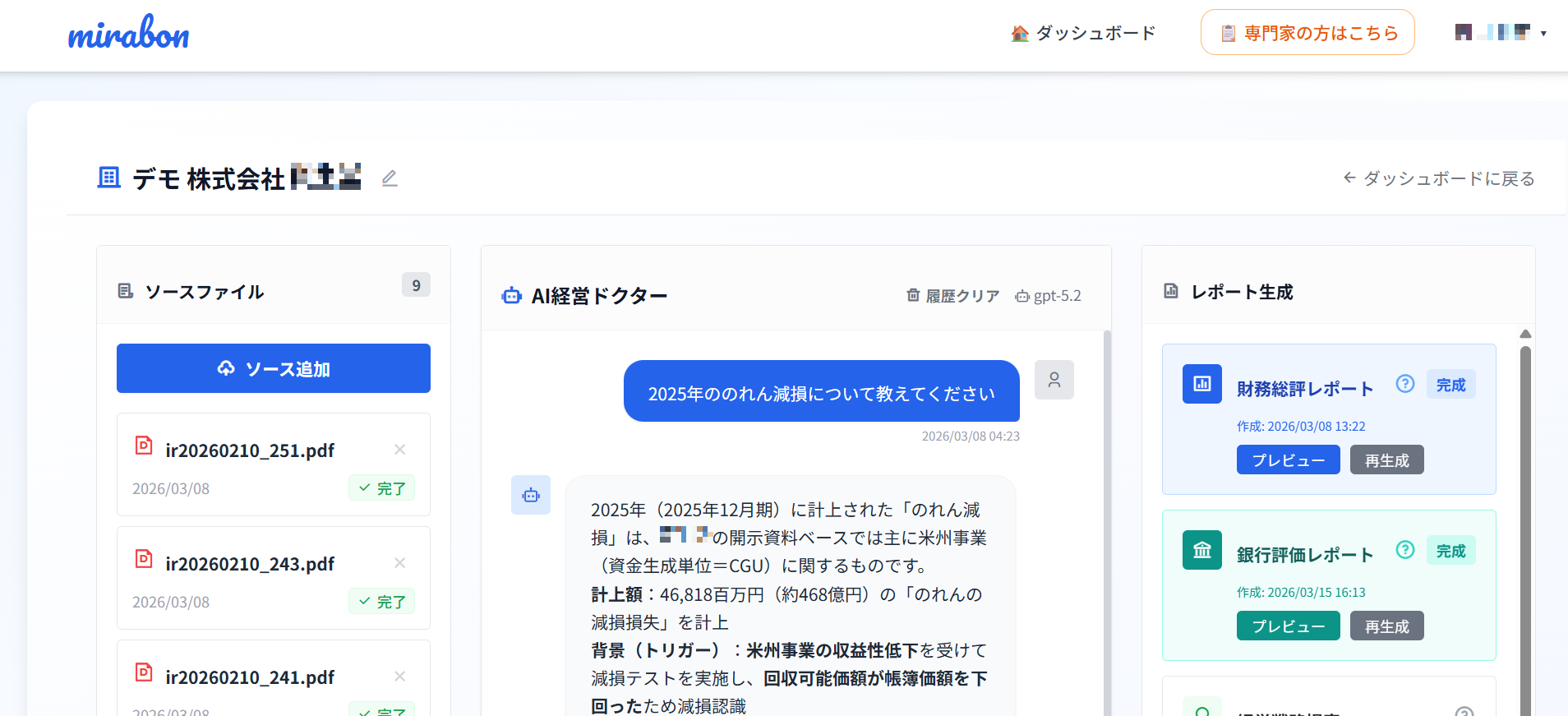This screenshot has width=1568, height=716.
Task: Click the ソース追加 upload button
Action: click(274, 368)
